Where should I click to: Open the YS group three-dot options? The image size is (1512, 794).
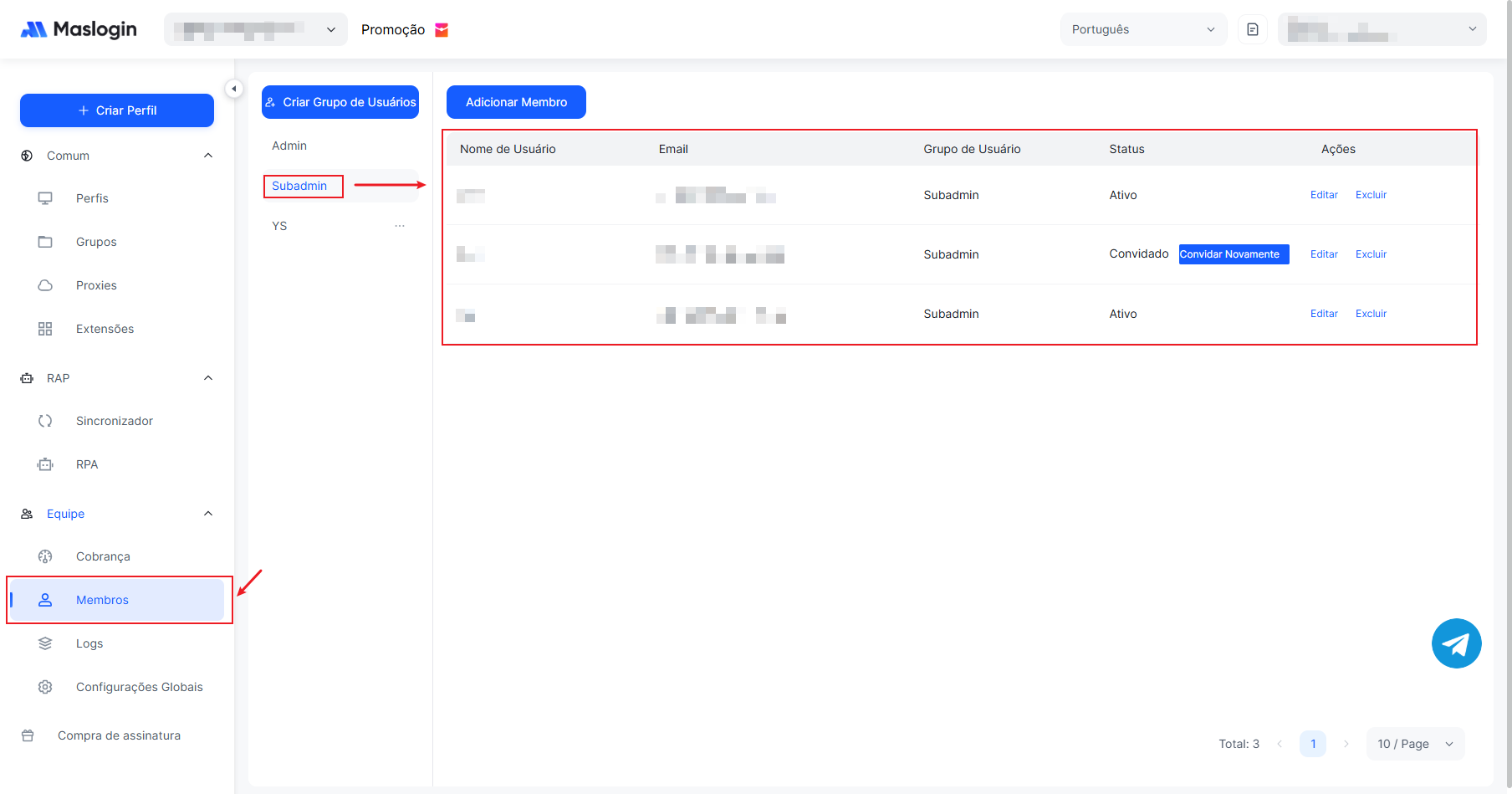click(400, 226)
